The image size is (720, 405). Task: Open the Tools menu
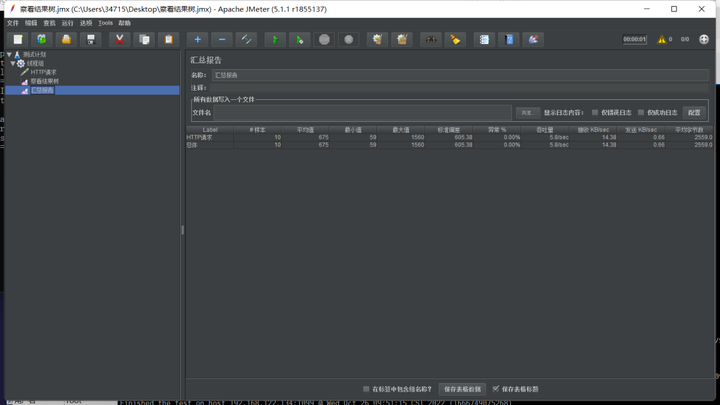pyautogui.click(x=105, y=23)
